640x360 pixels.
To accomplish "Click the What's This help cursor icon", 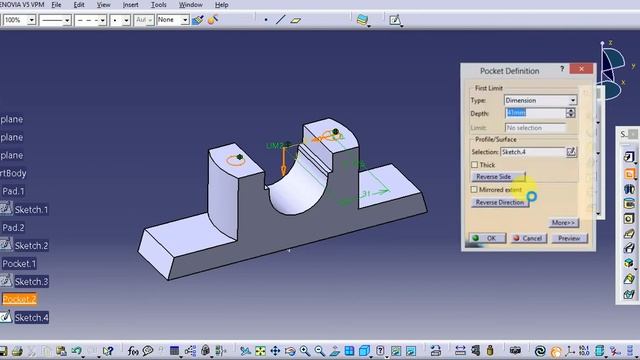I will (x=108, y=351).
